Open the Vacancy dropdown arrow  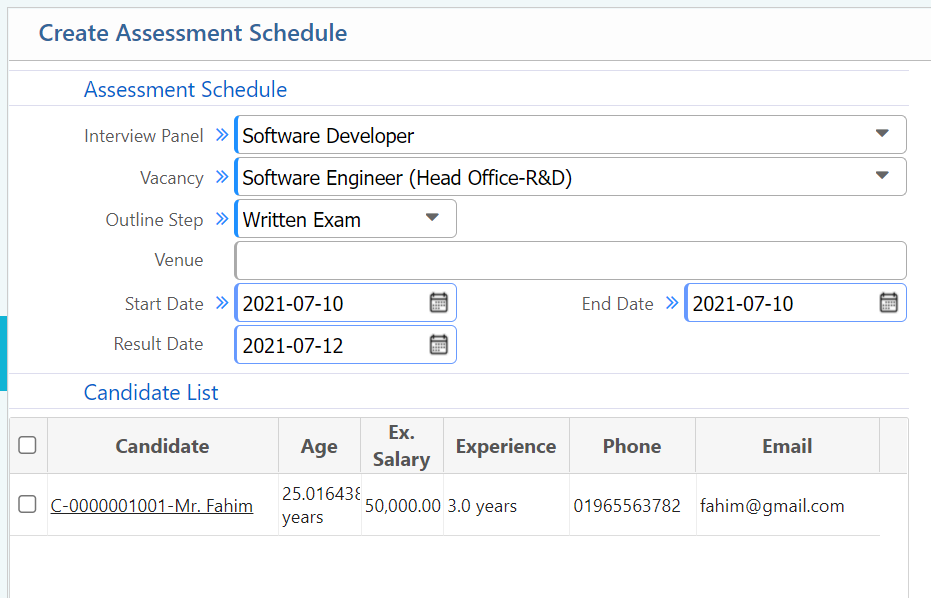point(881,177)
